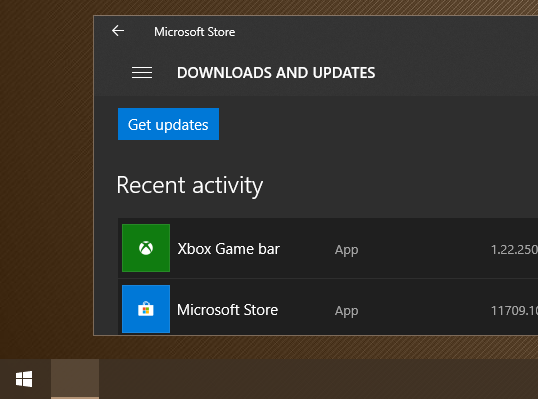Click the Microsoft Store window title
538x399 pixels.
(x=195, y=32)
